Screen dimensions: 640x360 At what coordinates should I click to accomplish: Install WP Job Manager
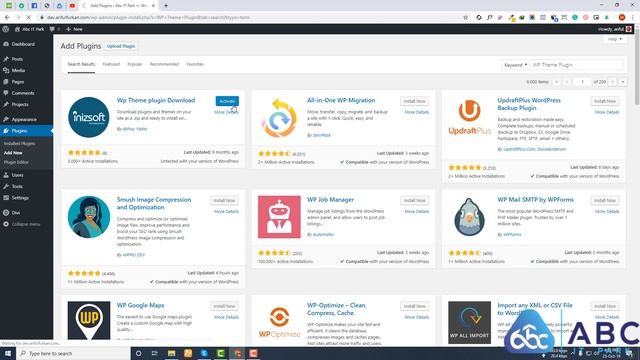tap(414, 201)
